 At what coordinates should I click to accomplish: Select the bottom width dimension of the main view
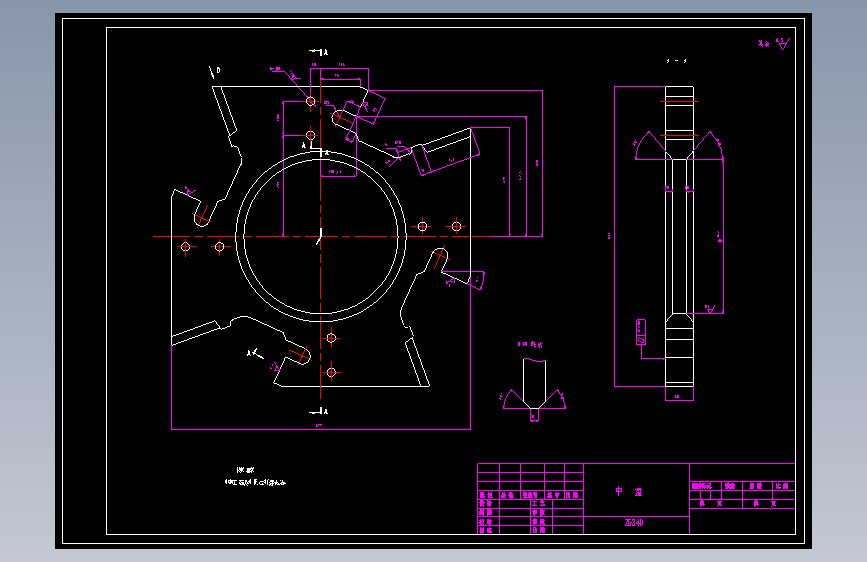[319, 425]
